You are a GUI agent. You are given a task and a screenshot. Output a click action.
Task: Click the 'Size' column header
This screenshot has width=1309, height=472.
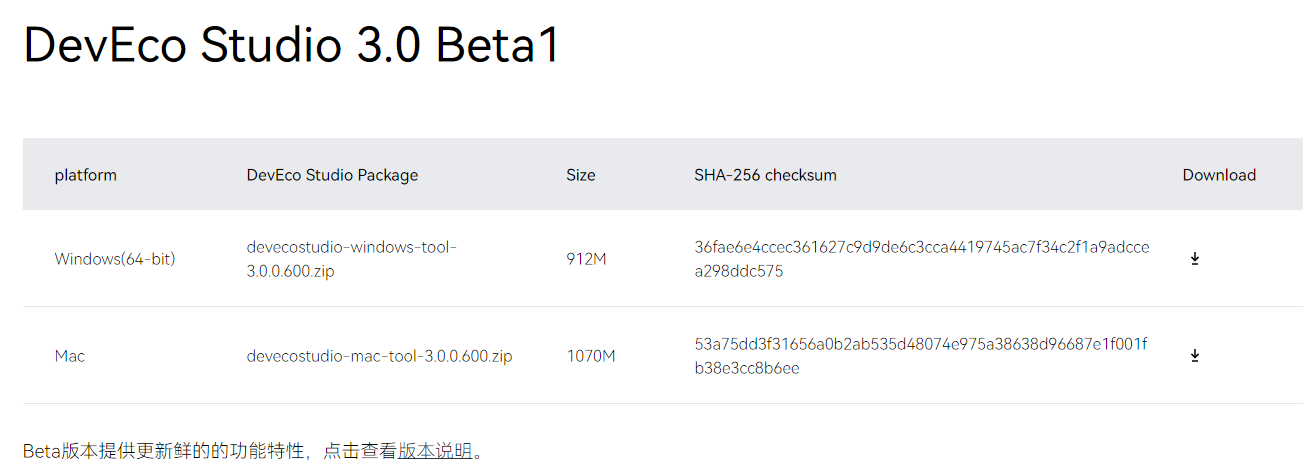(580, 175)
